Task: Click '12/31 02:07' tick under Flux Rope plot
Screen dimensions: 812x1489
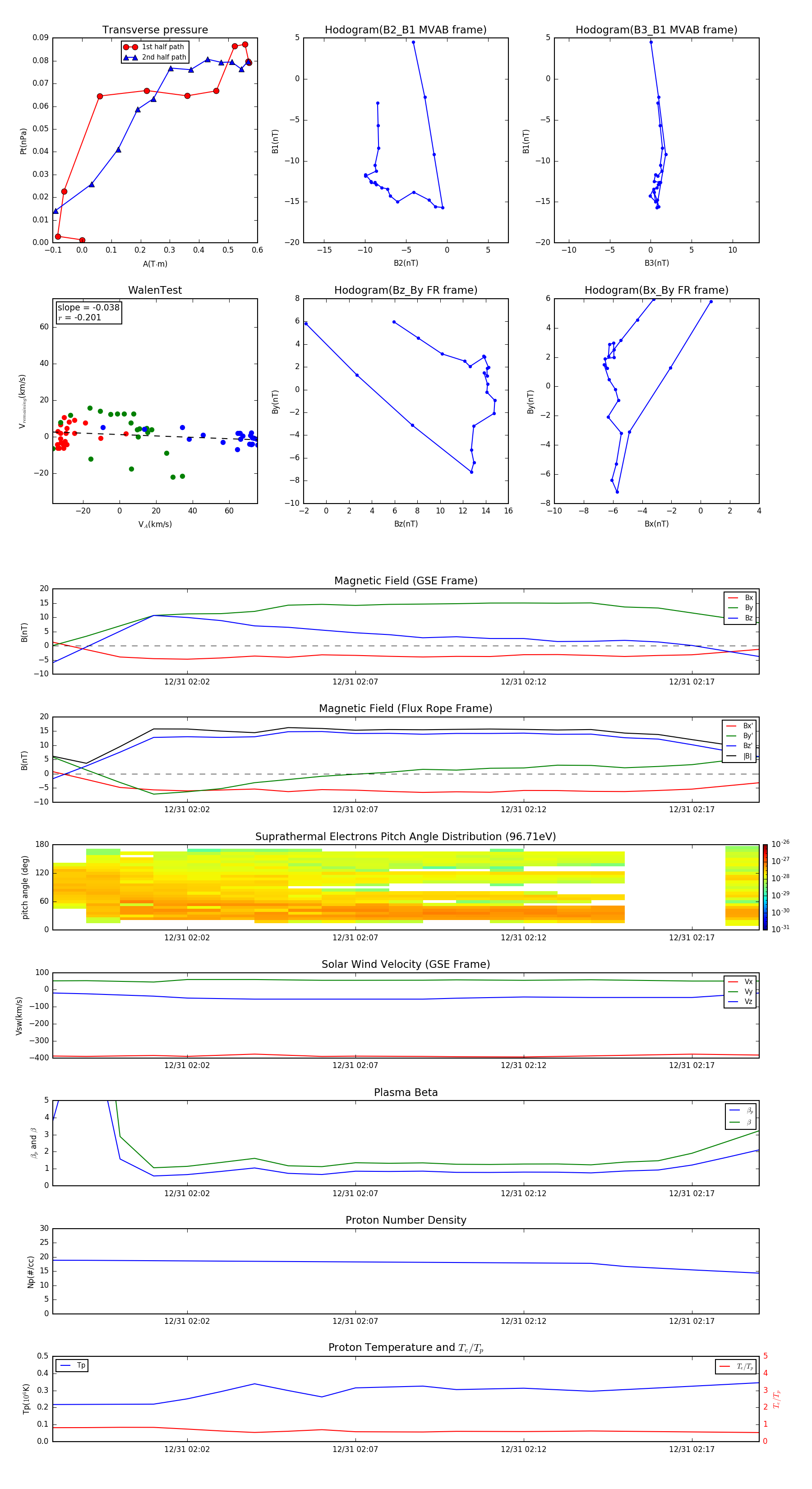Action: tap(355, 810)
